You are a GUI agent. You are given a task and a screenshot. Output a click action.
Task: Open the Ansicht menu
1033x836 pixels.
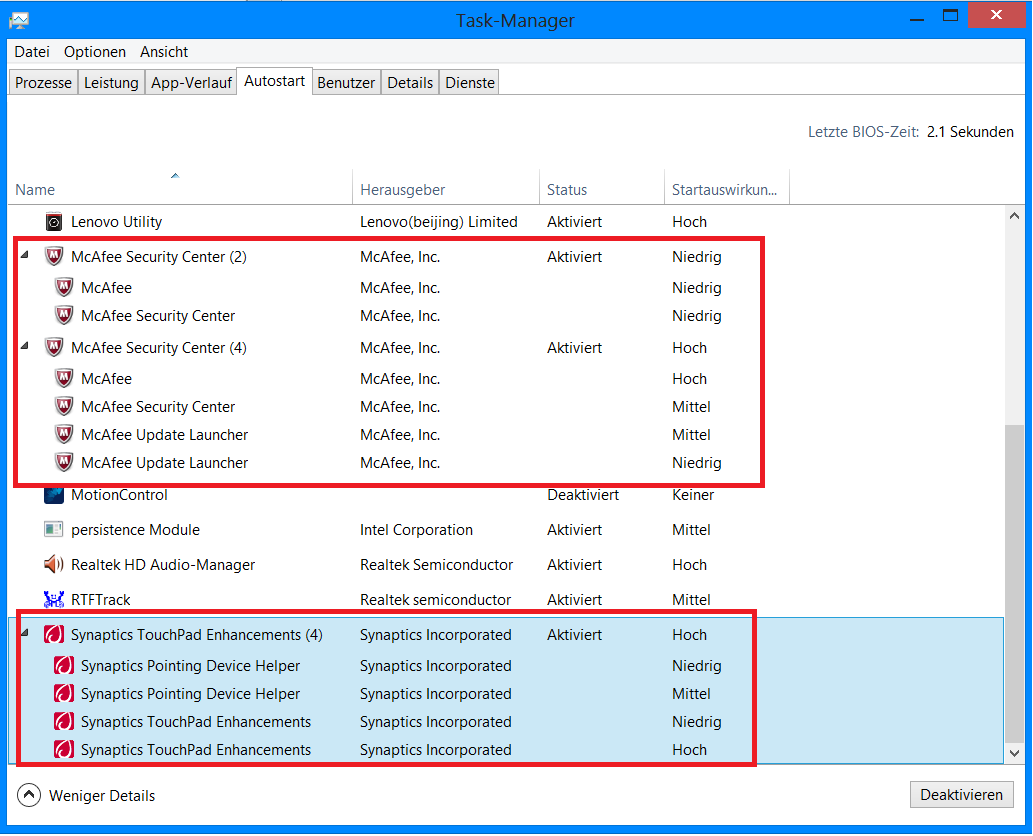164,51
